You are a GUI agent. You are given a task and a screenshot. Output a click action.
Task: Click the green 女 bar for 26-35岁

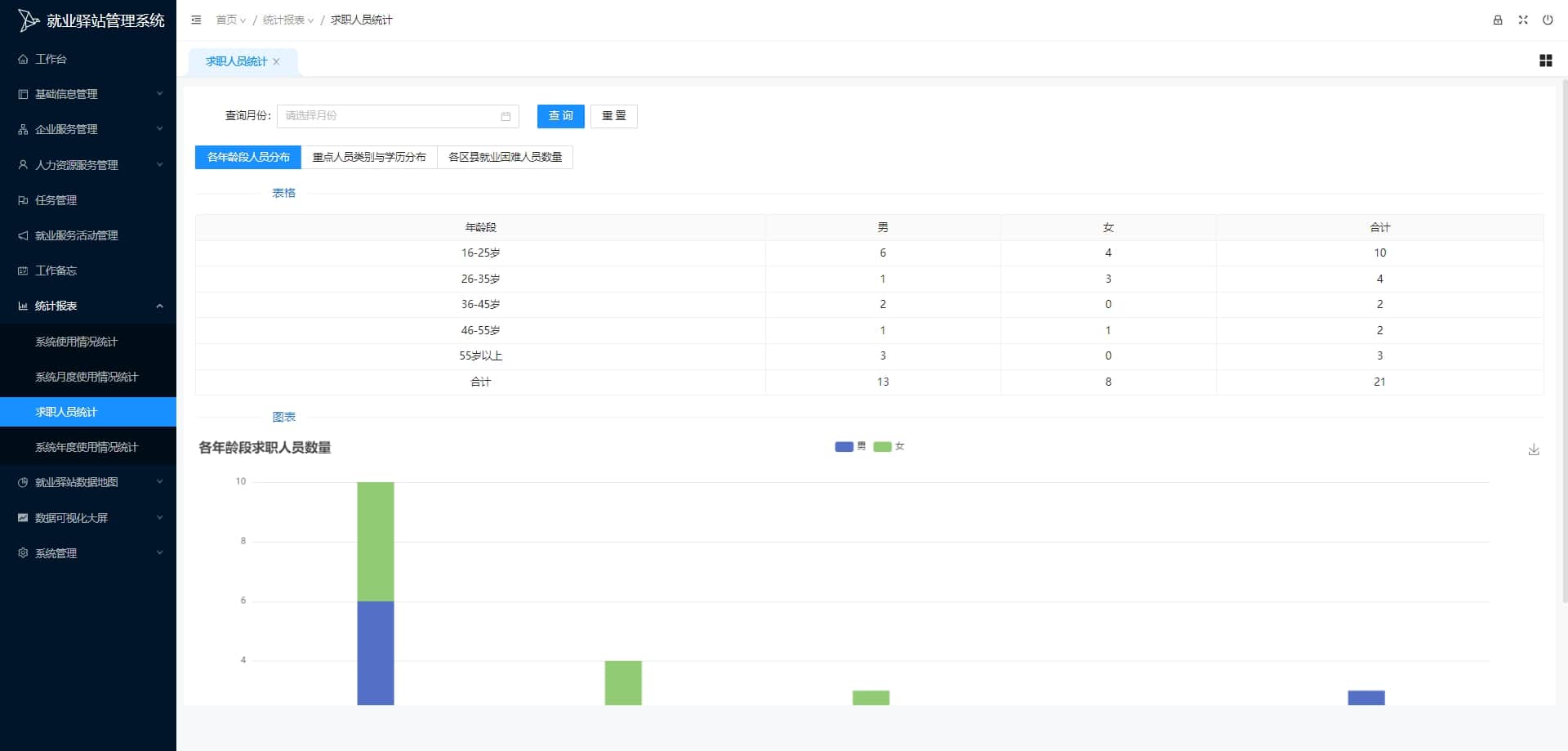[623, 683]
